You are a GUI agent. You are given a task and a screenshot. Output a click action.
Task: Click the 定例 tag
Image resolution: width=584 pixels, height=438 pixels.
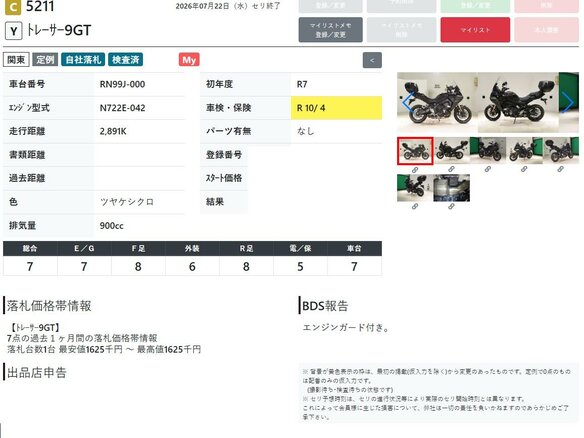pos(45,60)
